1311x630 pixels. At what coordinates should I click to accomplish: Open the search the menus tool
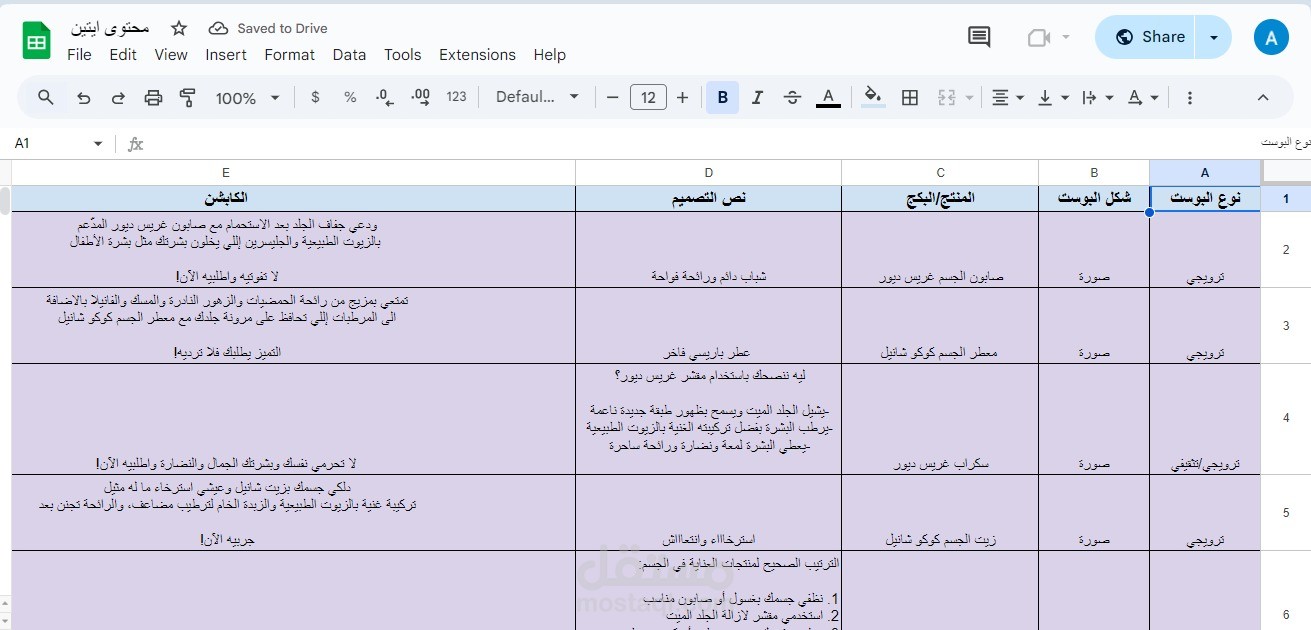46,97
